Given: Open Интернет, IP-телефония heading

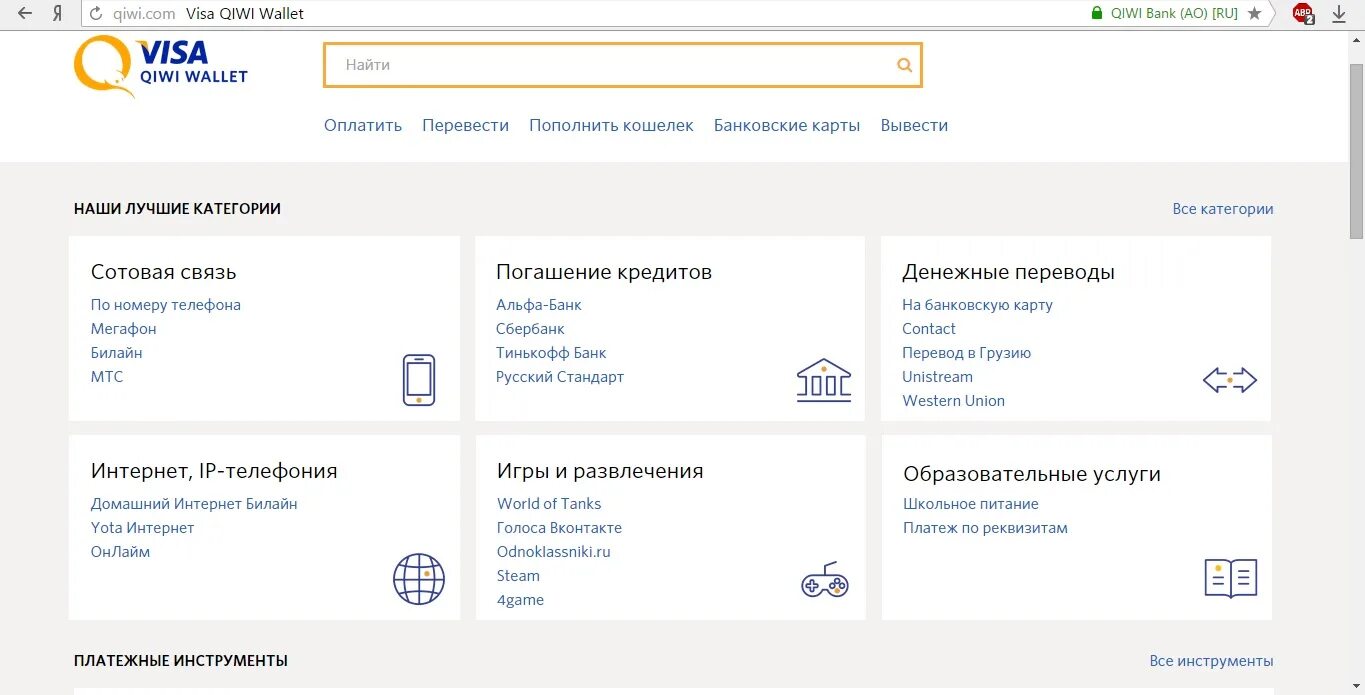Looking at the screenshot, I should (214, 471).
